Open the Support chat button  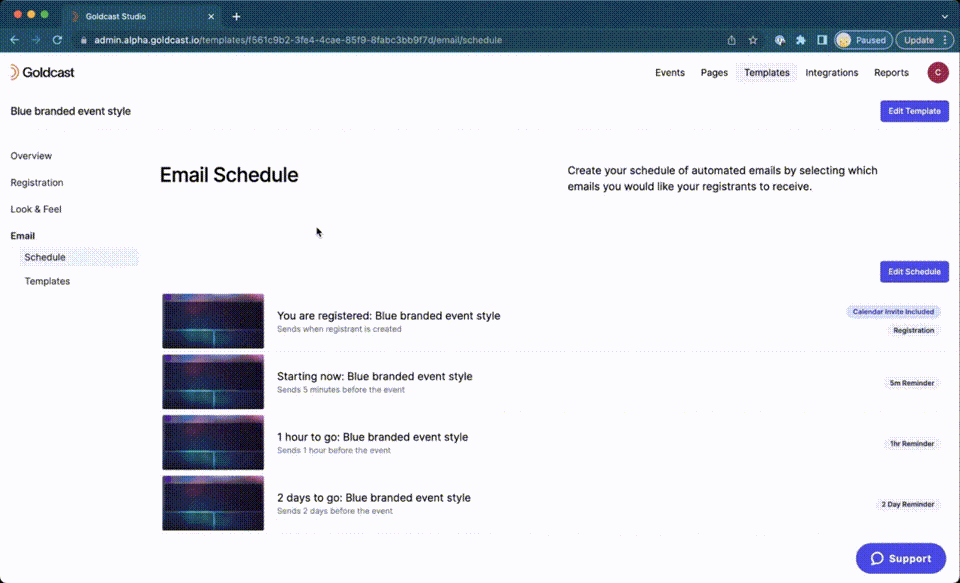coord(901,558)
